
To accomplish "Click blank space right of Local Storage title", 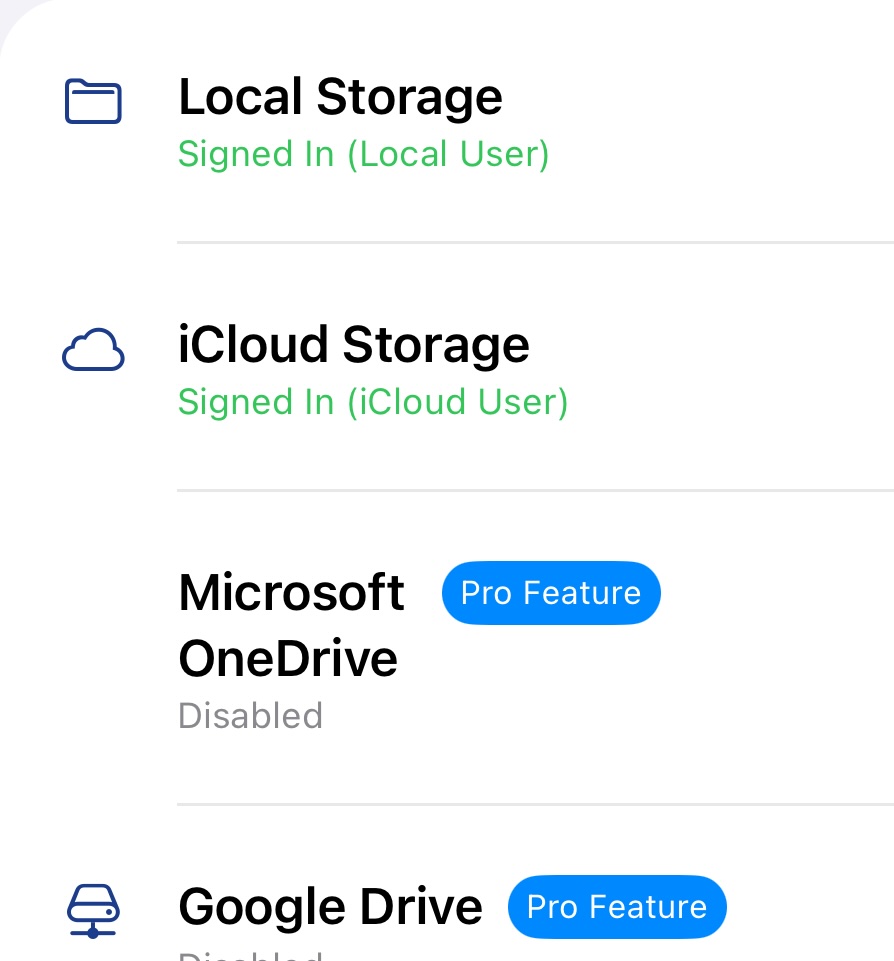I will (700, 97).
